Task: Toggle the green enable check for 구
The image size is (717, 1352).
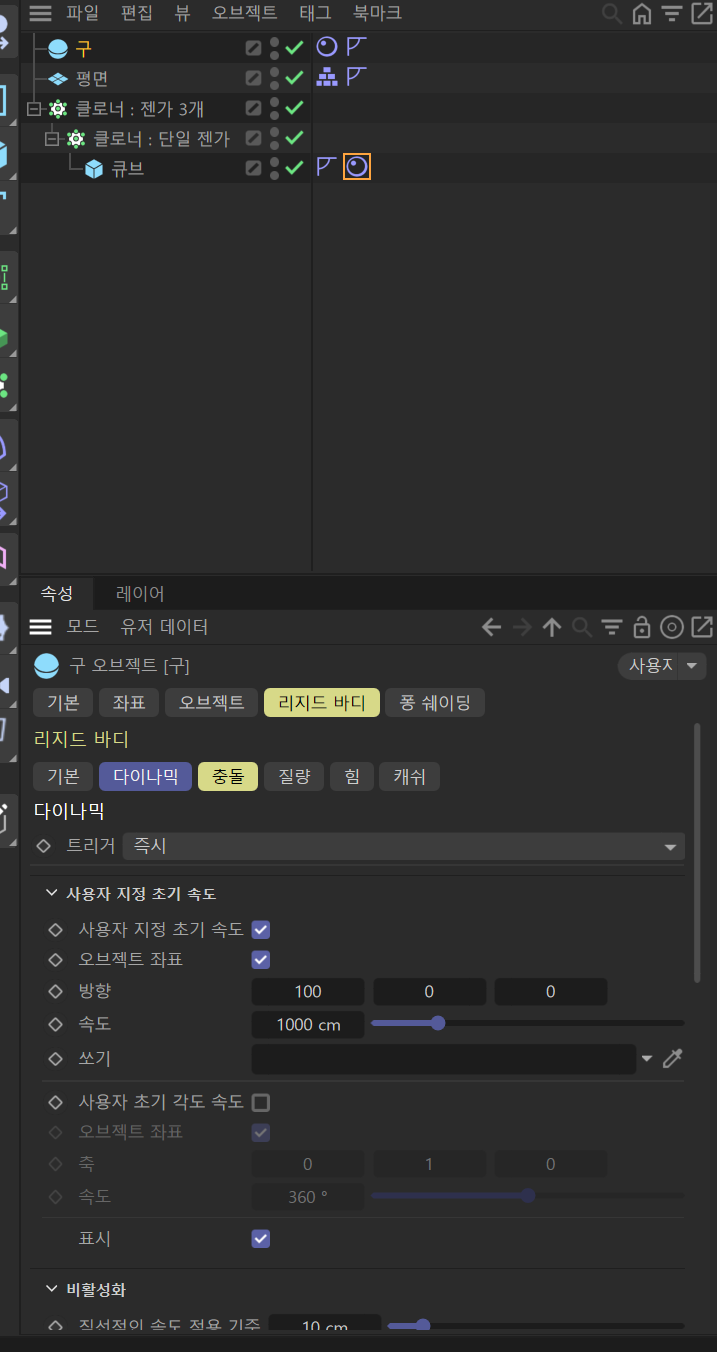Action: pyautogui.click(x=294, y=47)
